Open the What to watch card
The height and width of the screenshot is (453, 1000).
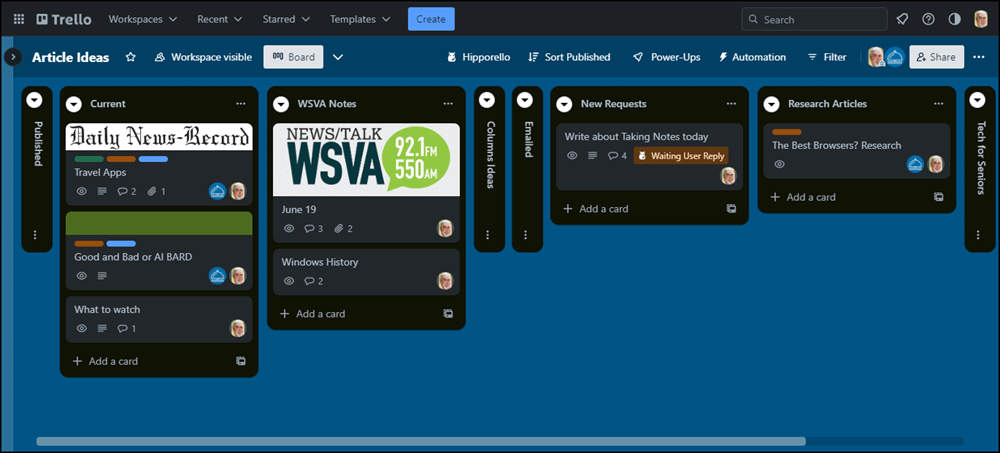[x=159, y=319]
